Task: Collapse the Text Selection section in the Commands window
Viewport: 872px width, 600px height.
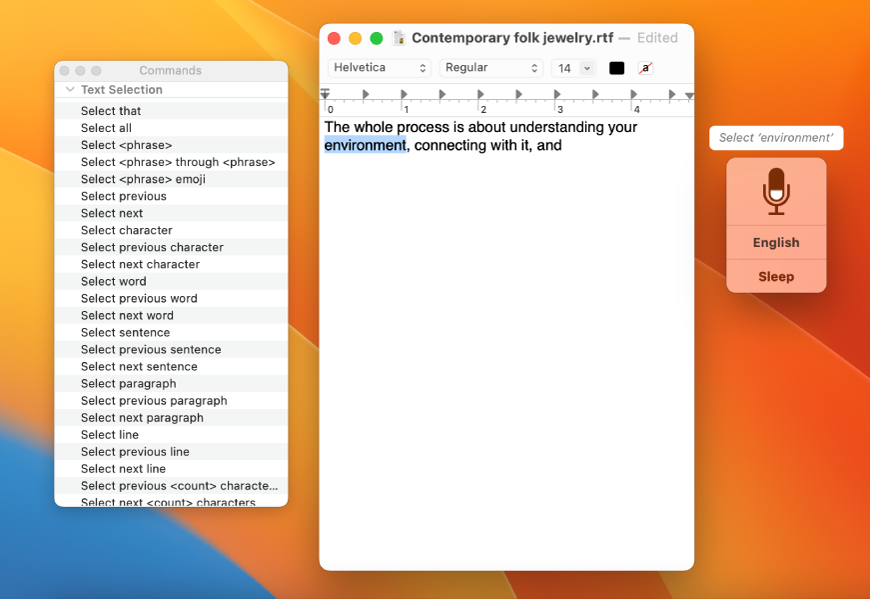Action: 68,89
